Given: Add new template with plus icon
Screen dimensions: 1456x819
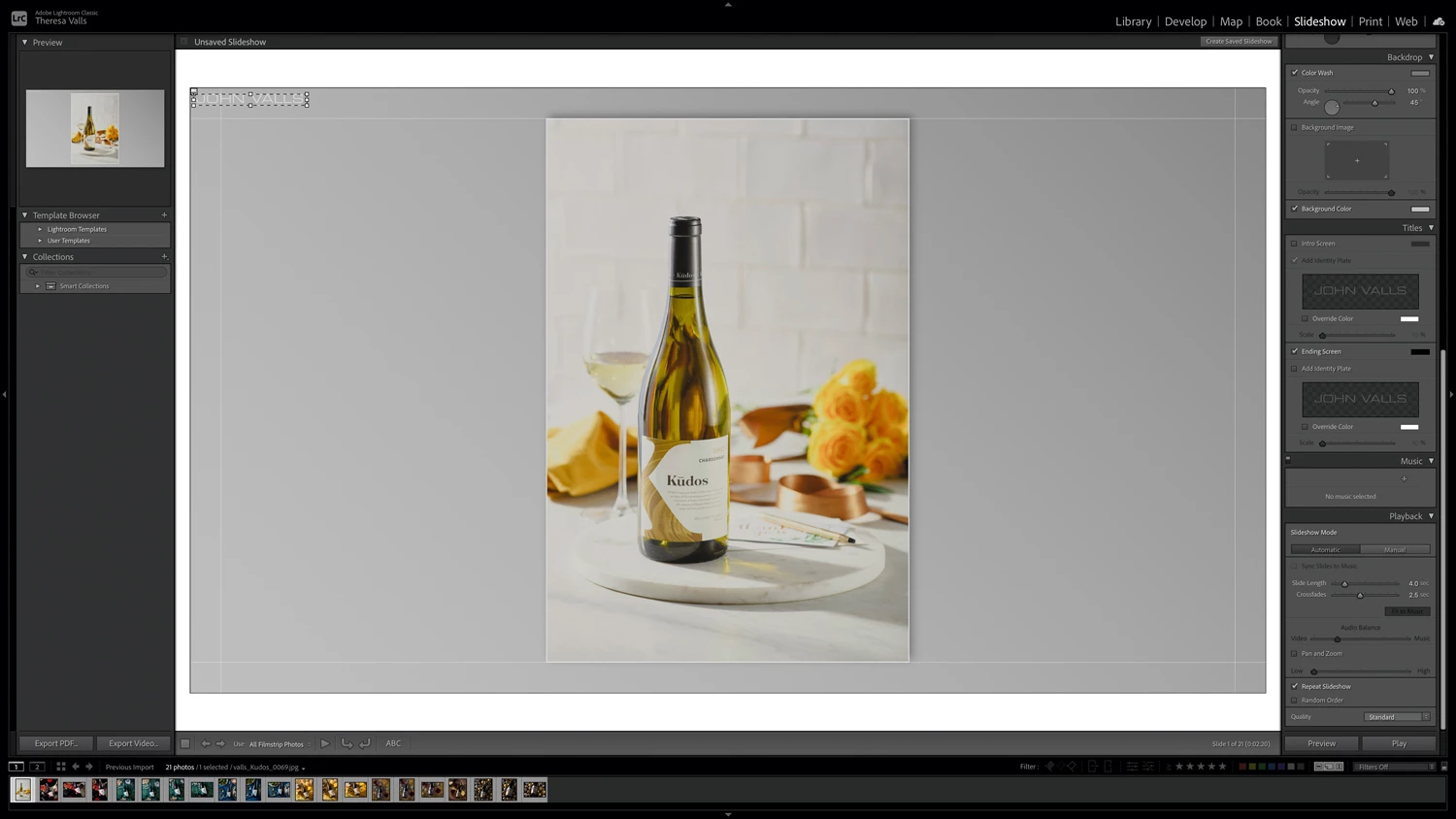Looking at the screenshot, I should click(164, 215).
